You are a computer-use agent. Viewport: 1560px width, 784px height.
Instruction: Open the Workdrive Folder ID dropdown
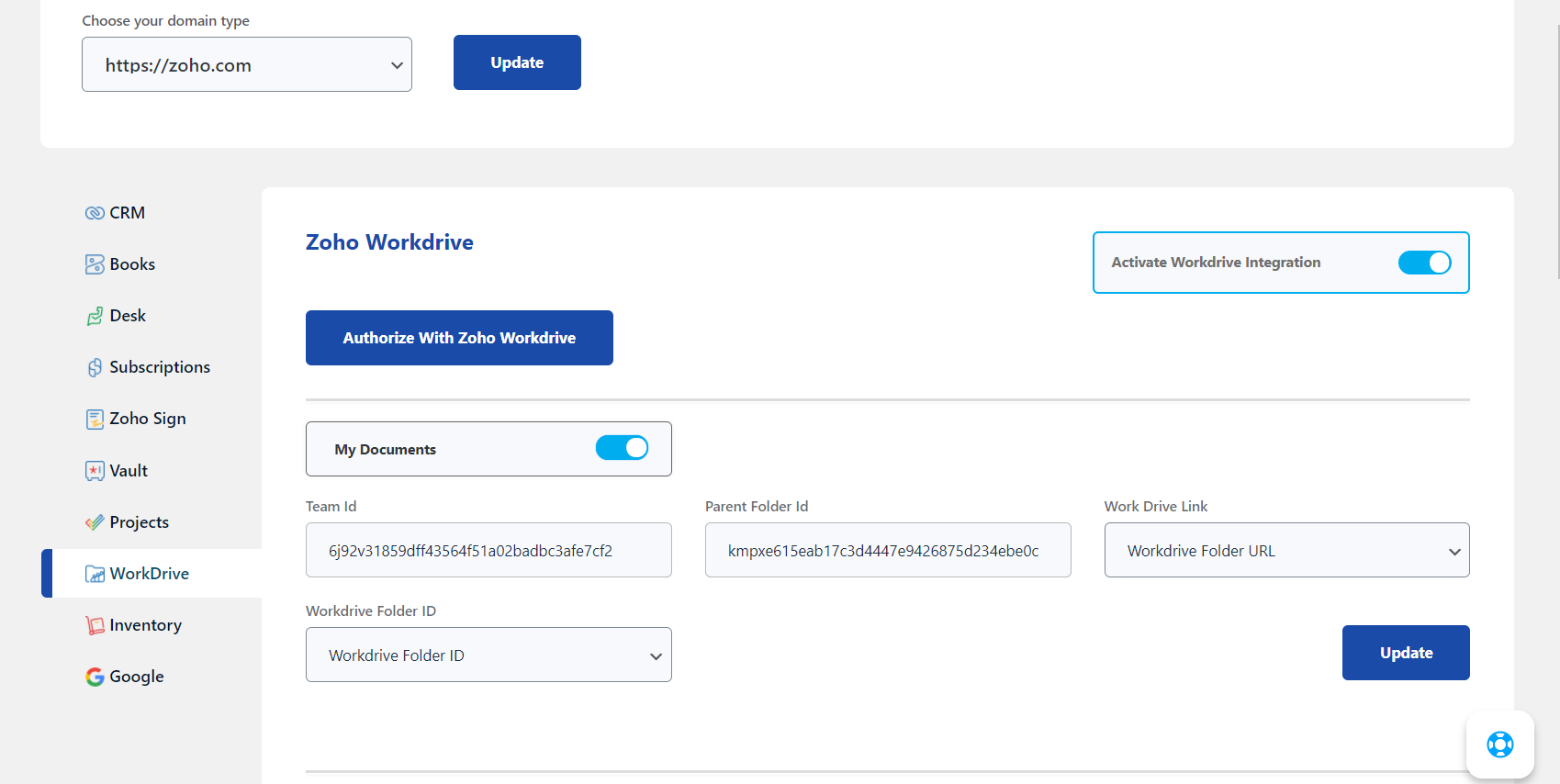(488, 655)
